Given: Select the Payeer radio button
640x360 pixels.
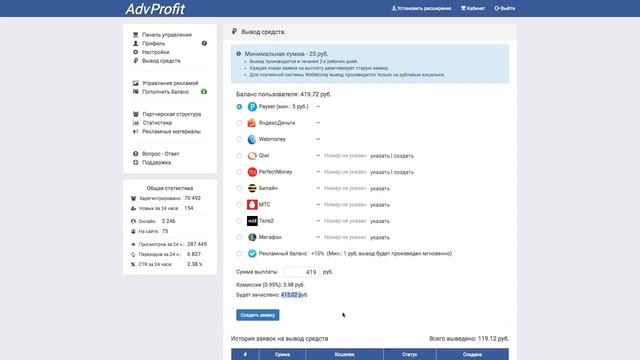Looking at the screenshot, I should [239, 107].
